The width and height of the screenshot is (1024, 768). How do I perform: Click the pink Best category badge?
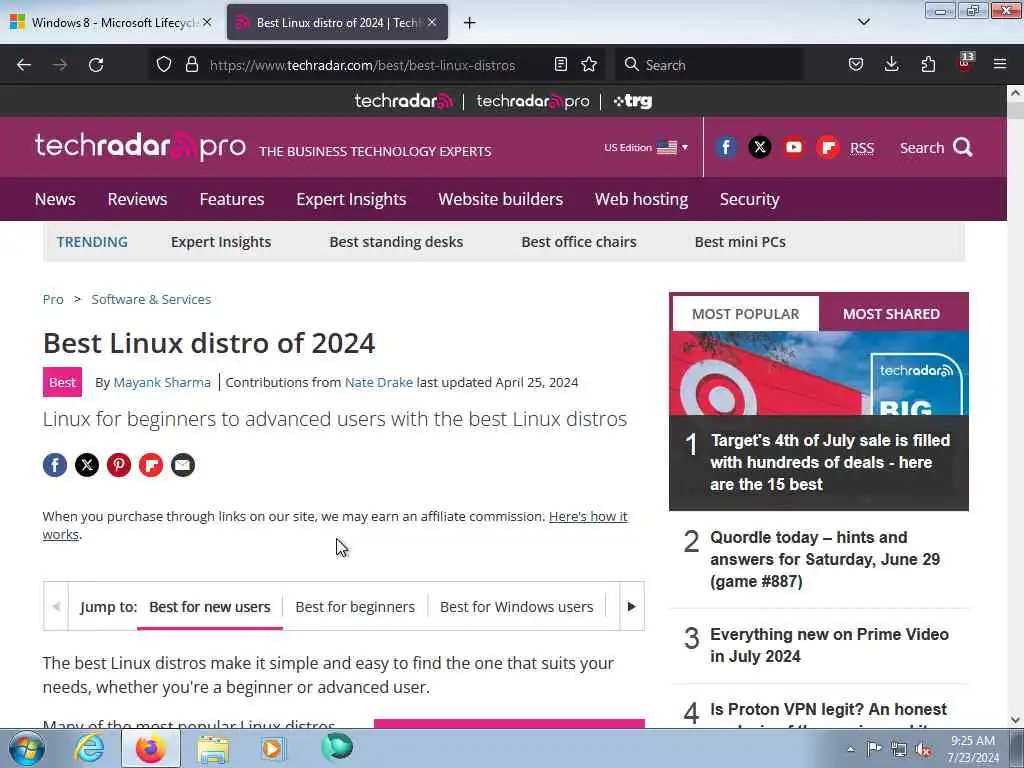pyautogui.click(x=63, y=383)
